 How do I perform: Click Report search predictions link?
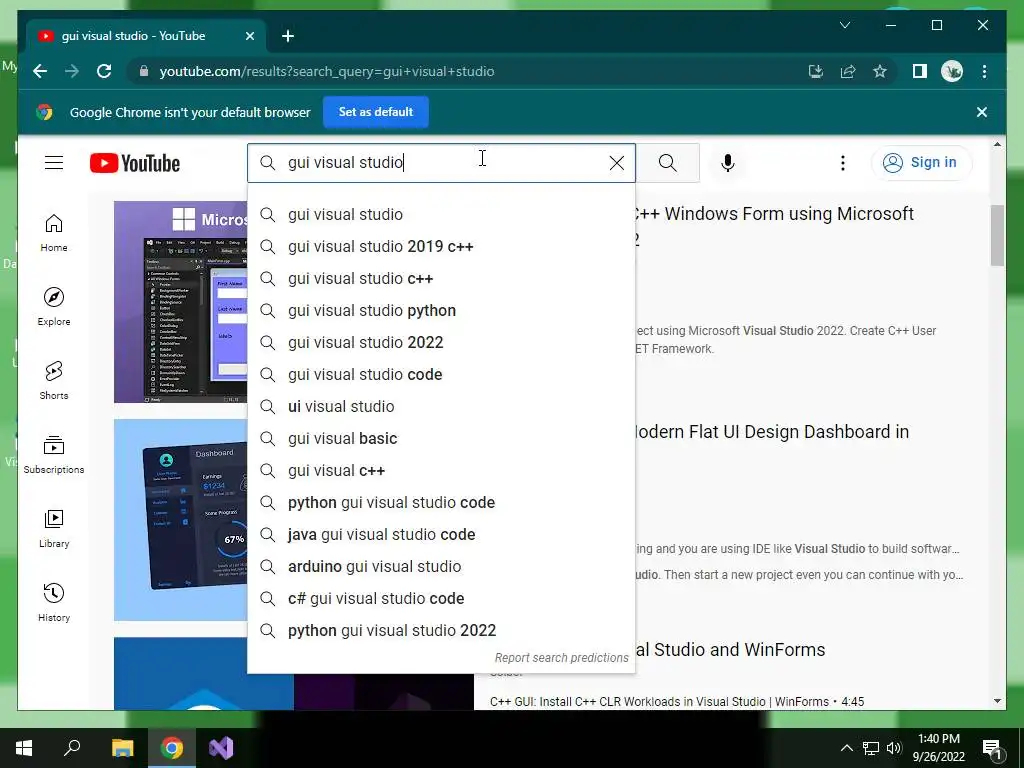point(561,658)
